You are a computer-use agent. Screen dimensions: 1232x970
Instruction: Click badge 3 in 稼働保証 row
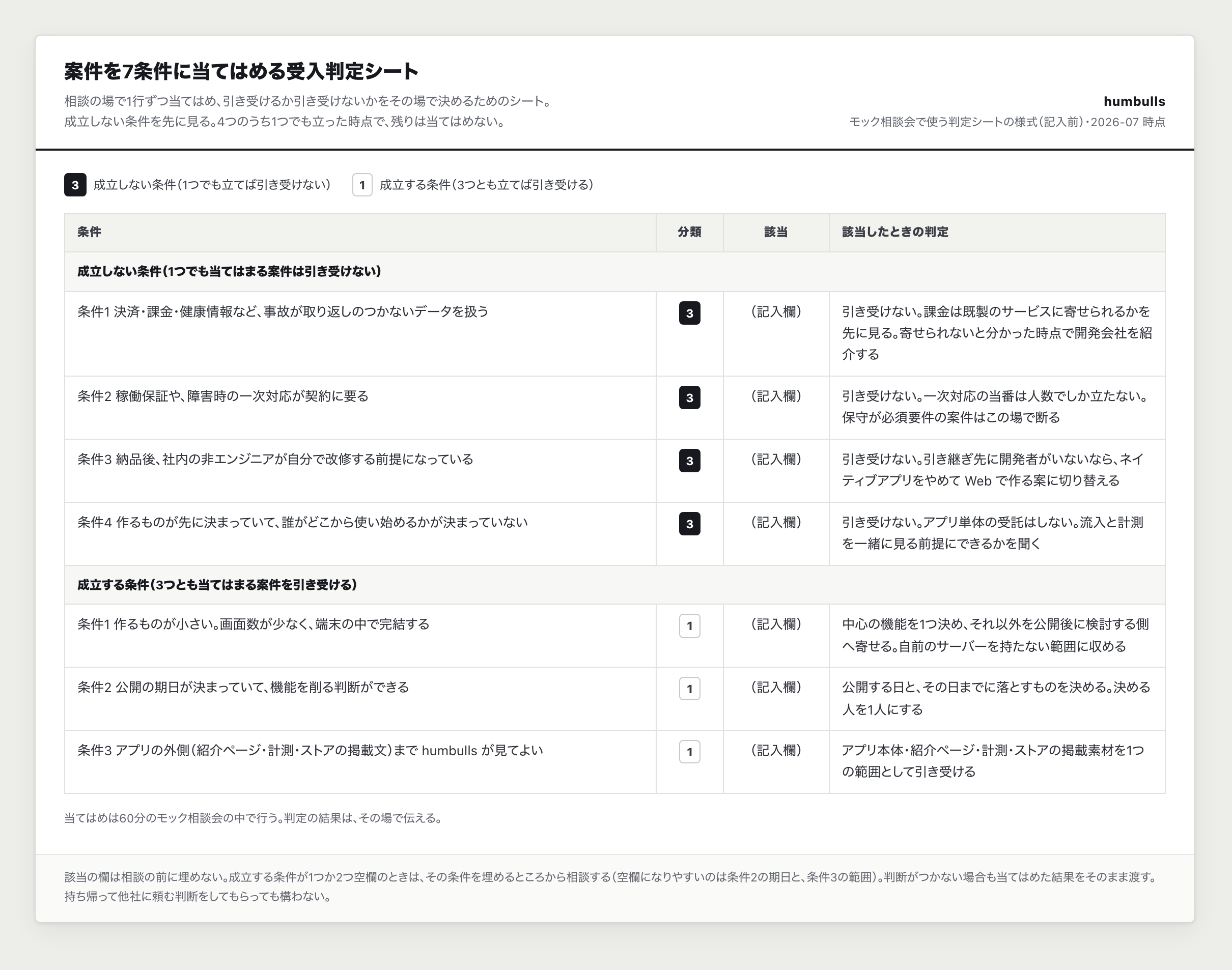point(689,397)
